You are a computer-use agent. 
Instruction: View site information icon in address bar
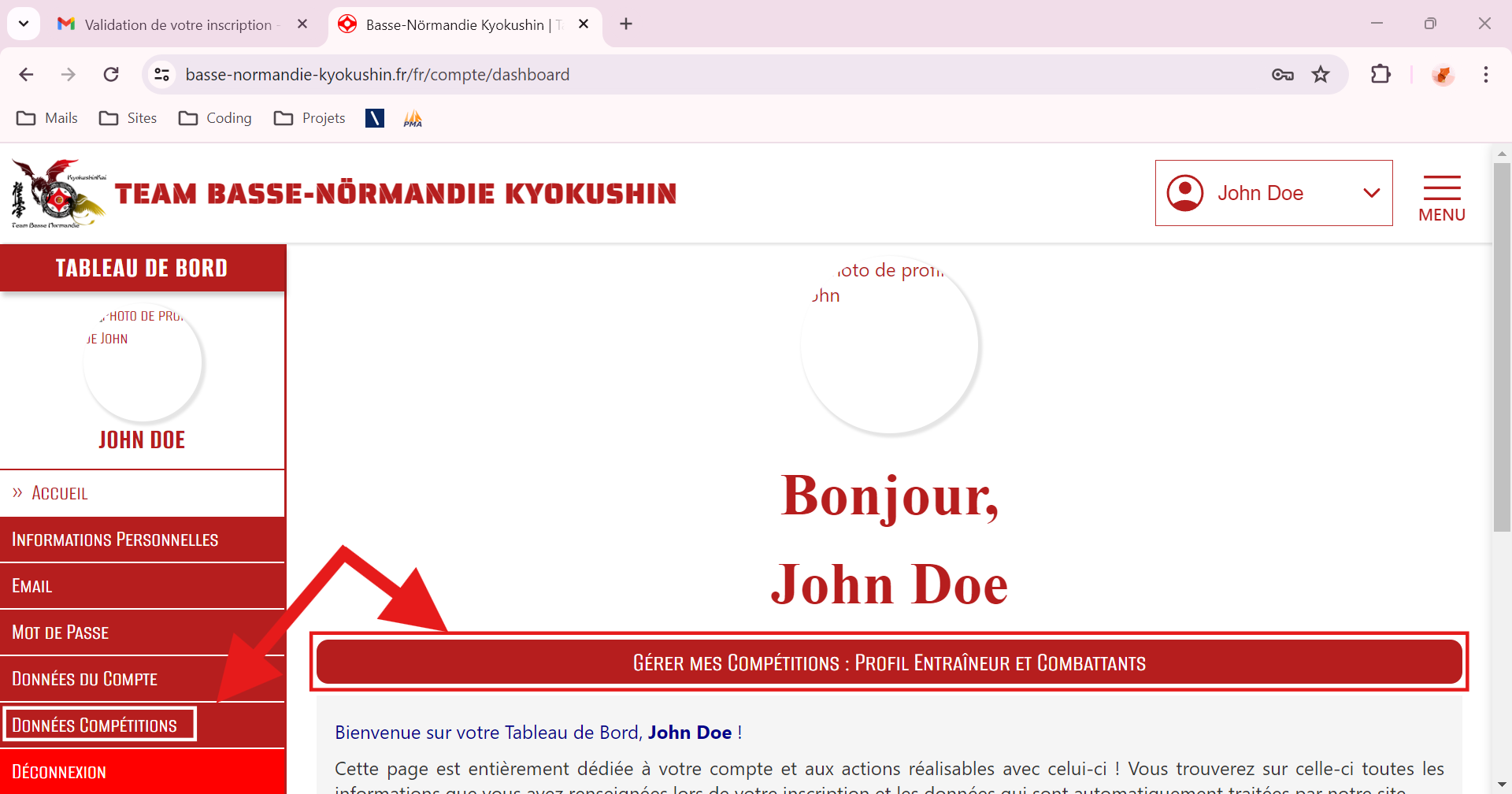click(x=161, y=75)
